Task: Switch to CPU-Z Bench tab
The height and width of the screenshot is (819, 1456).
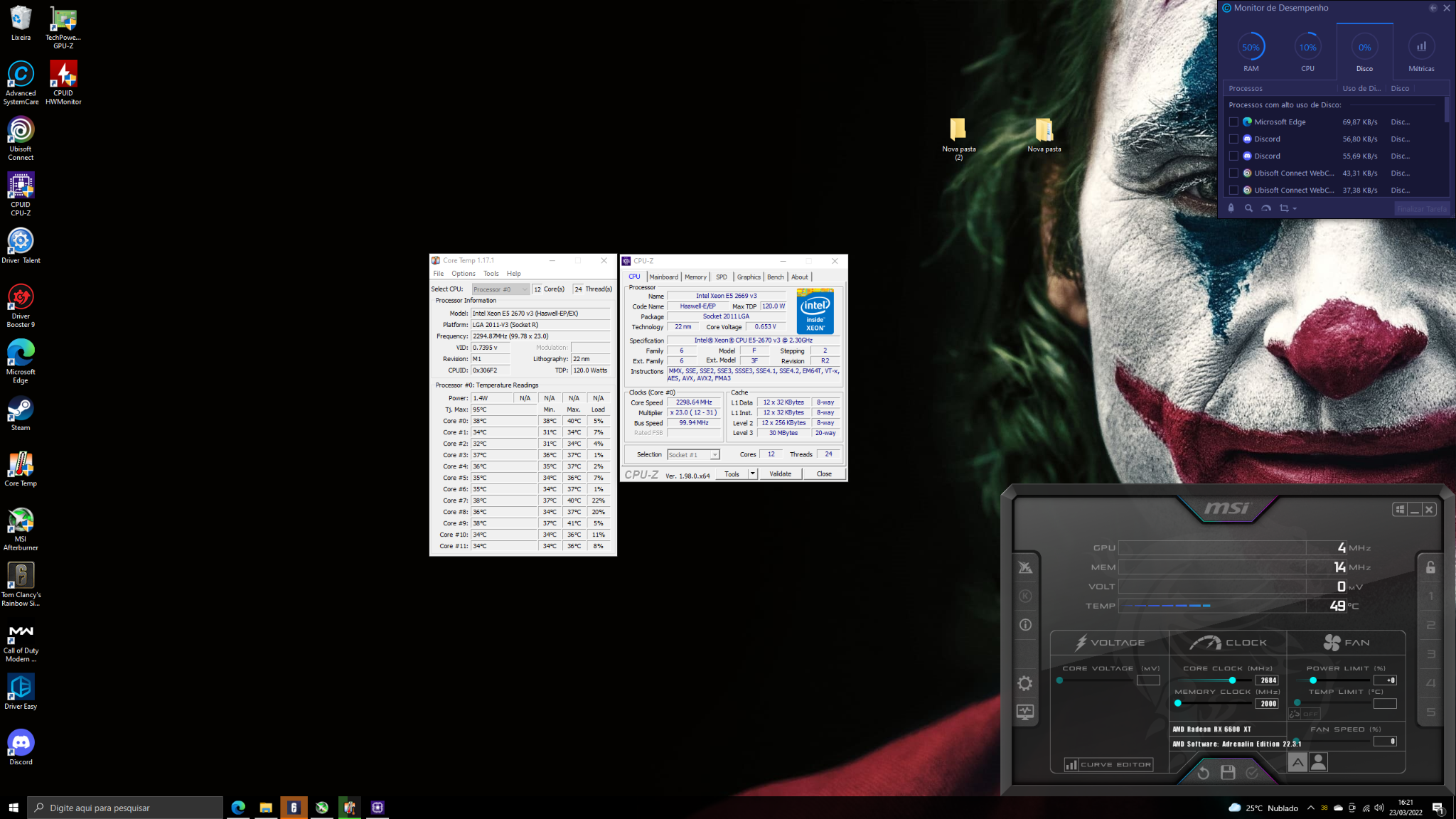Action: [x=776, y=277]
